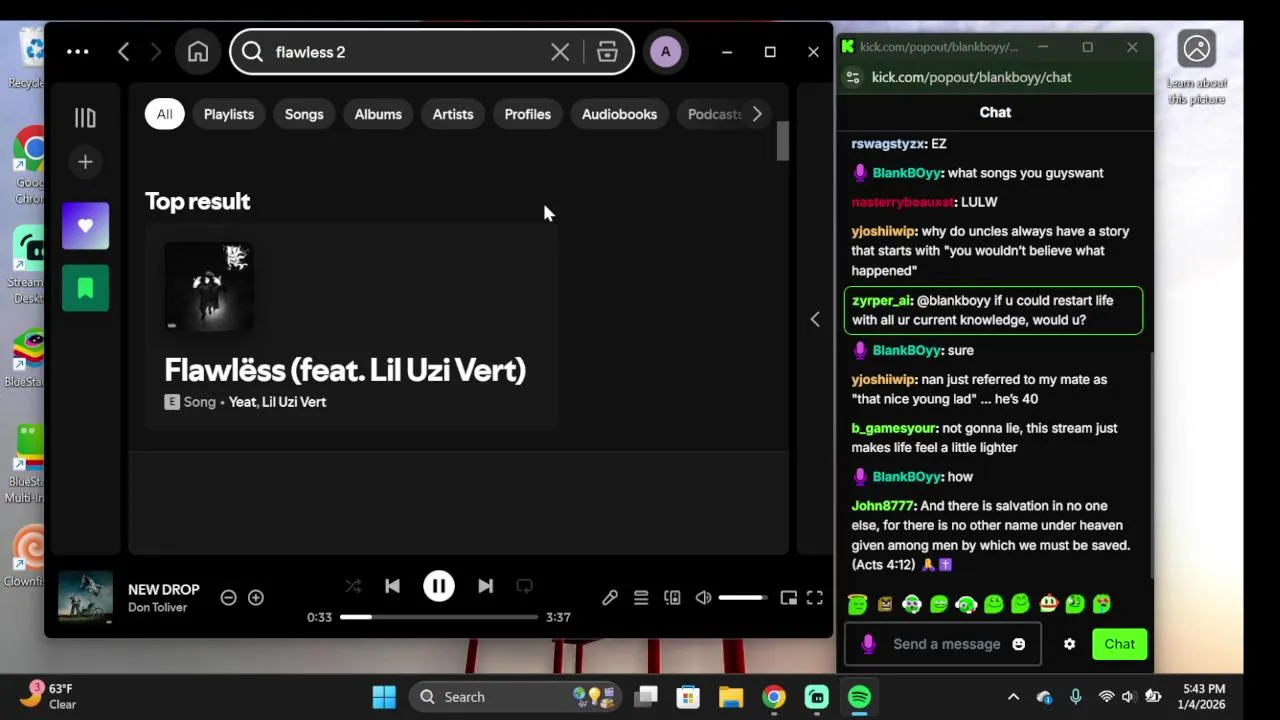The height and width of the screenshot is (720, 1280).
Task: Enter Spotify full screen mode
Action: [815, 598]
